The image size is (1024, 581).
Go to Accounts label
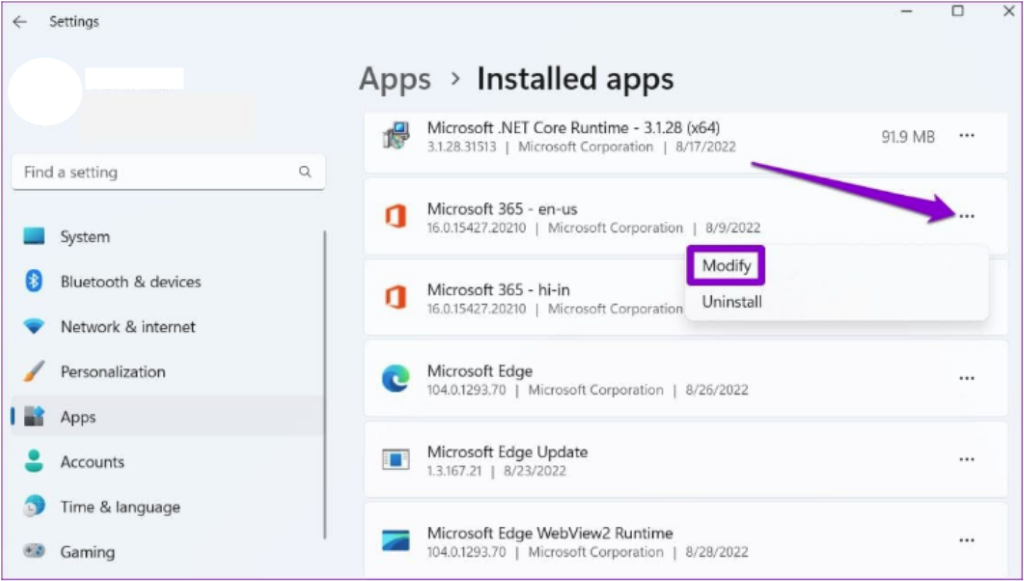click(x=92, y=462)
